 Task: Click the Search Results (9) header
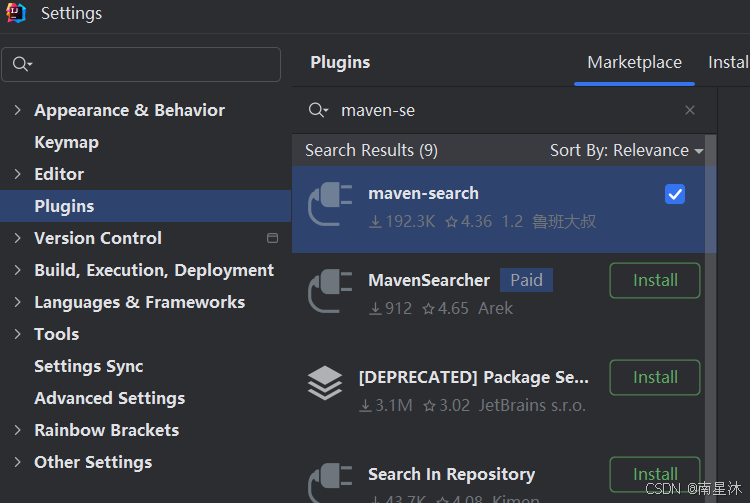coord(371,151)
